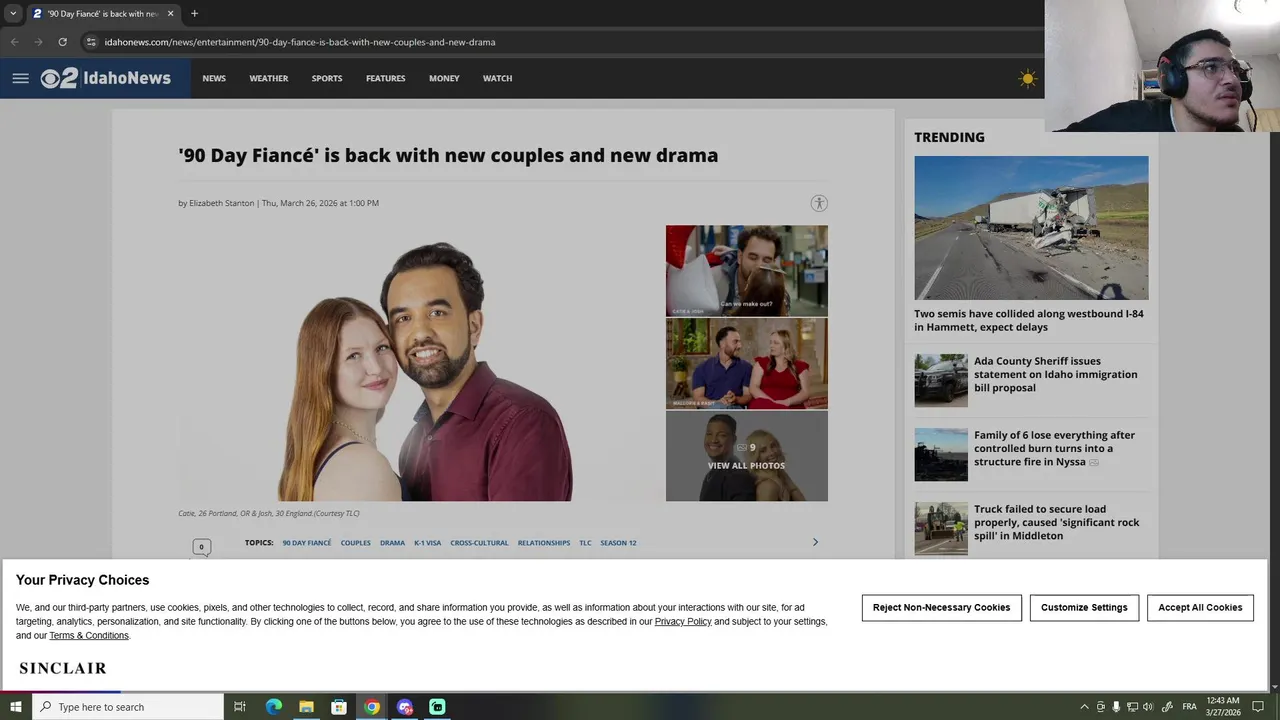Click the 90 DAY FIANCÉ topic tag

tap(307, 543)
